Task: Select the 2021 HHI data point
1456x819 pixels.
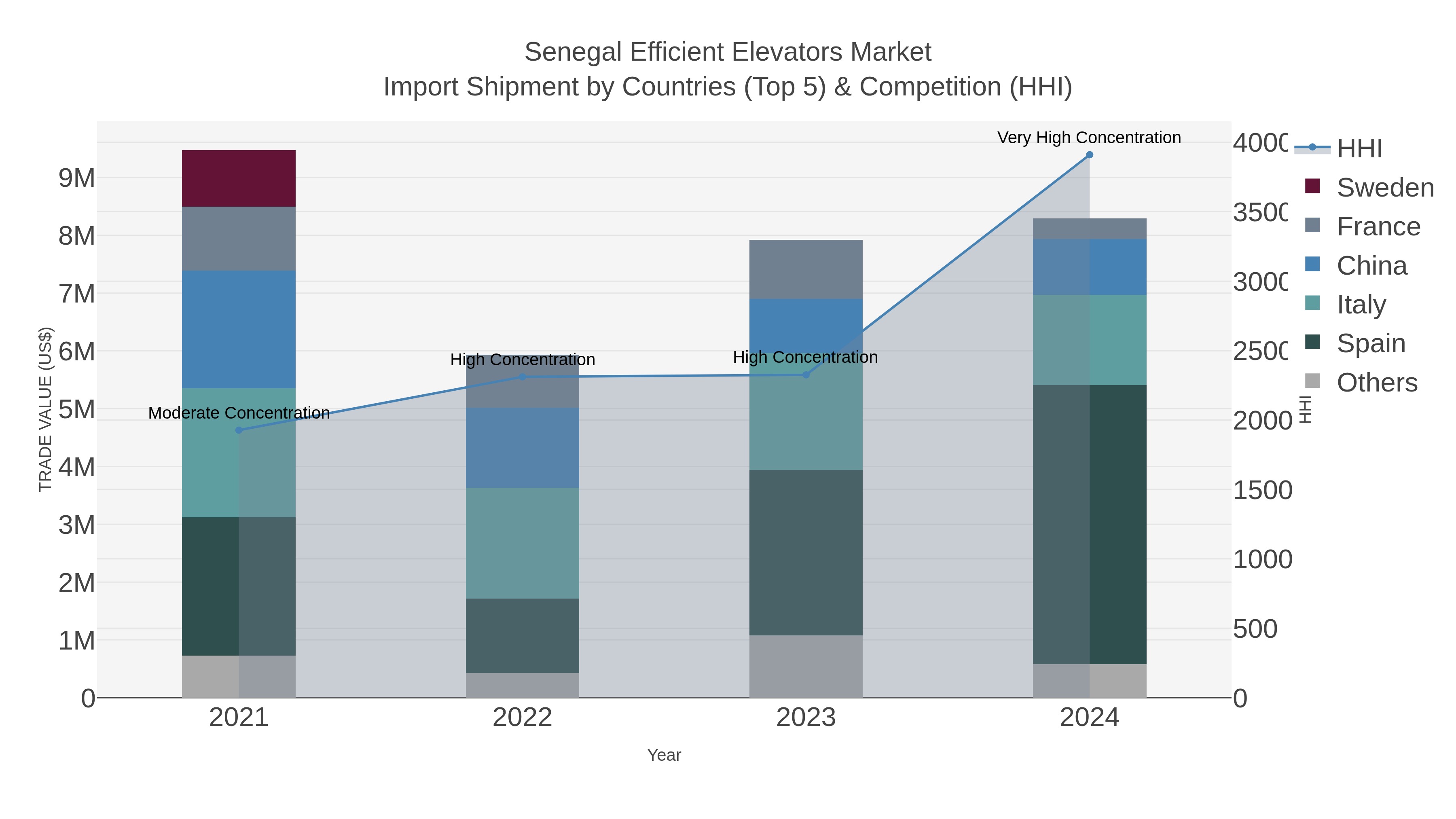Action: tap(239, 430)
